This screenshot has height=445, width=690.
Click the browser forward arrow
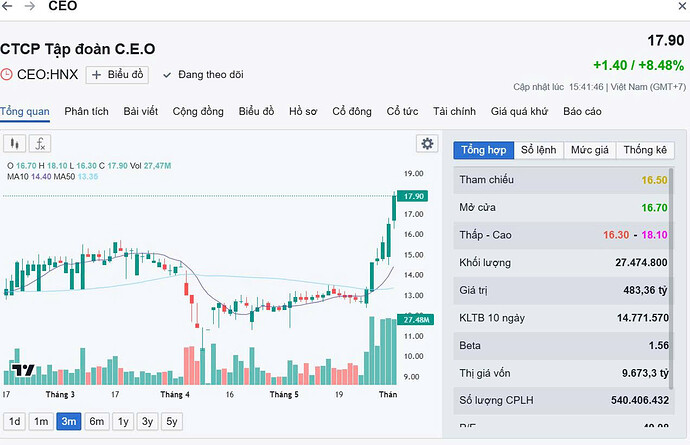point(31,7)
